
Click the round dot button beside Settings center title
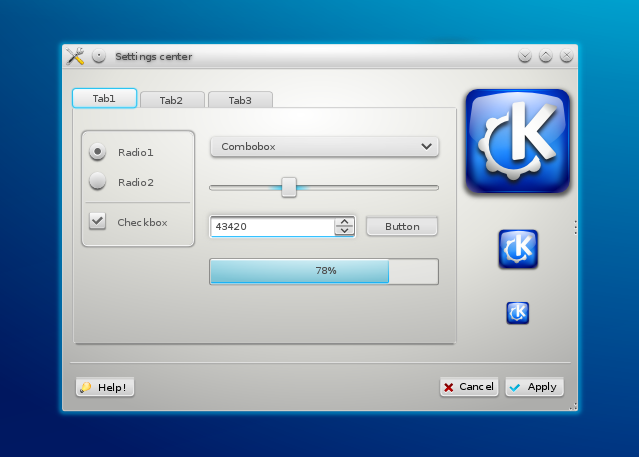coord(99,56)
